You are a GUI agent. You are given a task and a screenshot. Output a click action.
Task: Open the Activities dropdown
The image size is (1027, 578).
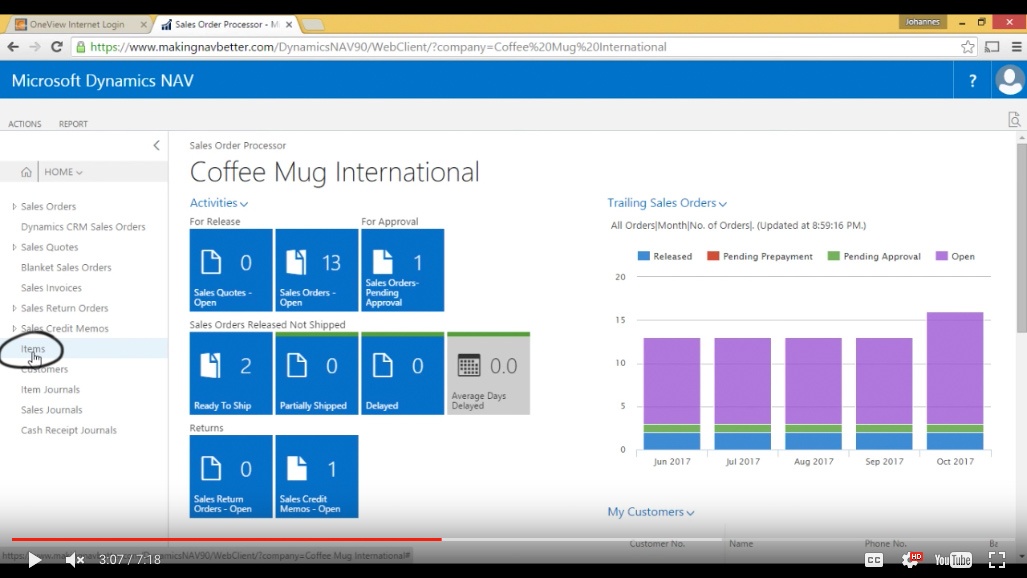coord(219,203)
